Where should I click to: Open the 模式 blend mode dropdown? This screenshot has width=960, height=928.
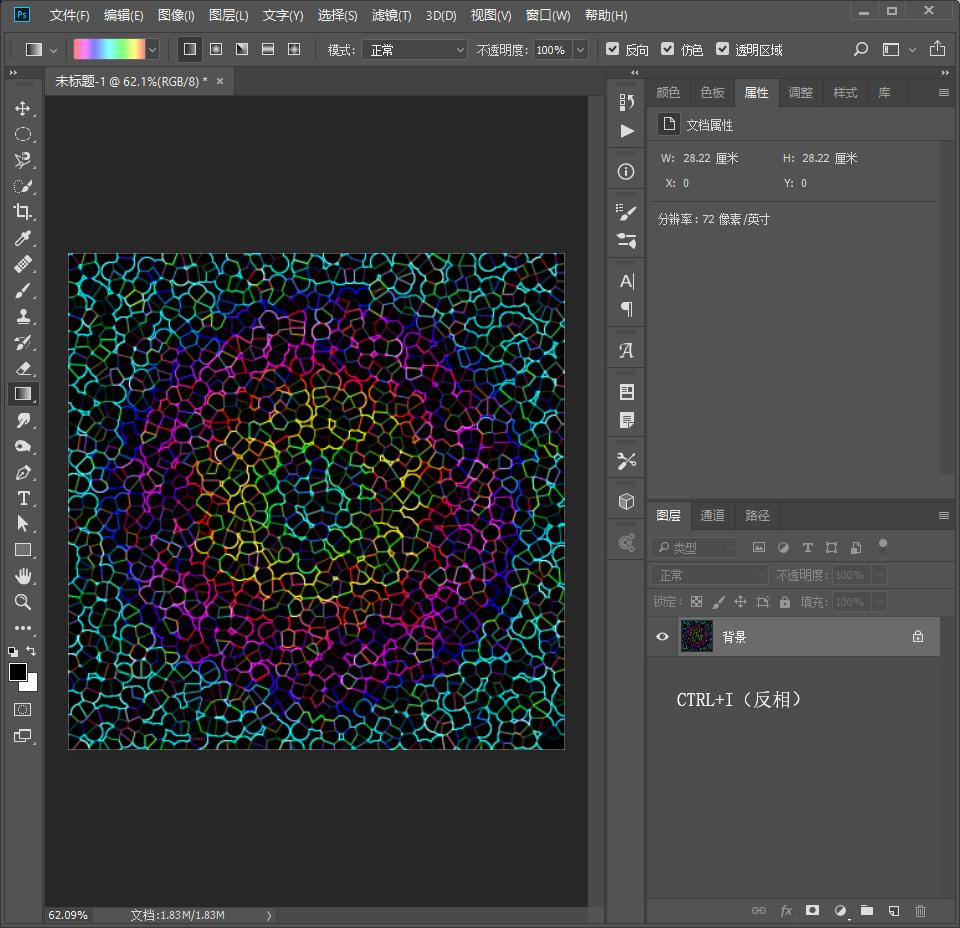point(414,49)
